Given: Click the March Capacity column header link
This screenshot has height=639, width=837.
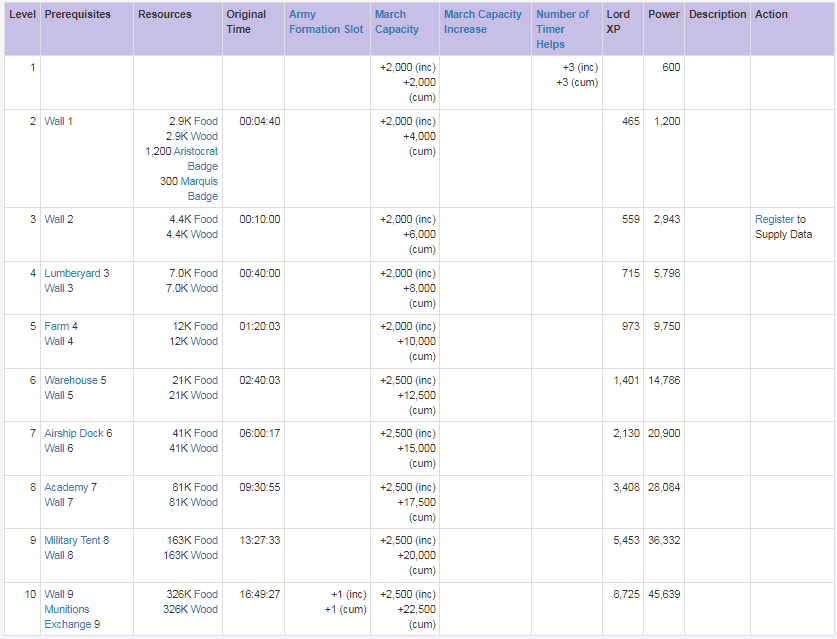Looking at the screenshot, I should (396, 22).
